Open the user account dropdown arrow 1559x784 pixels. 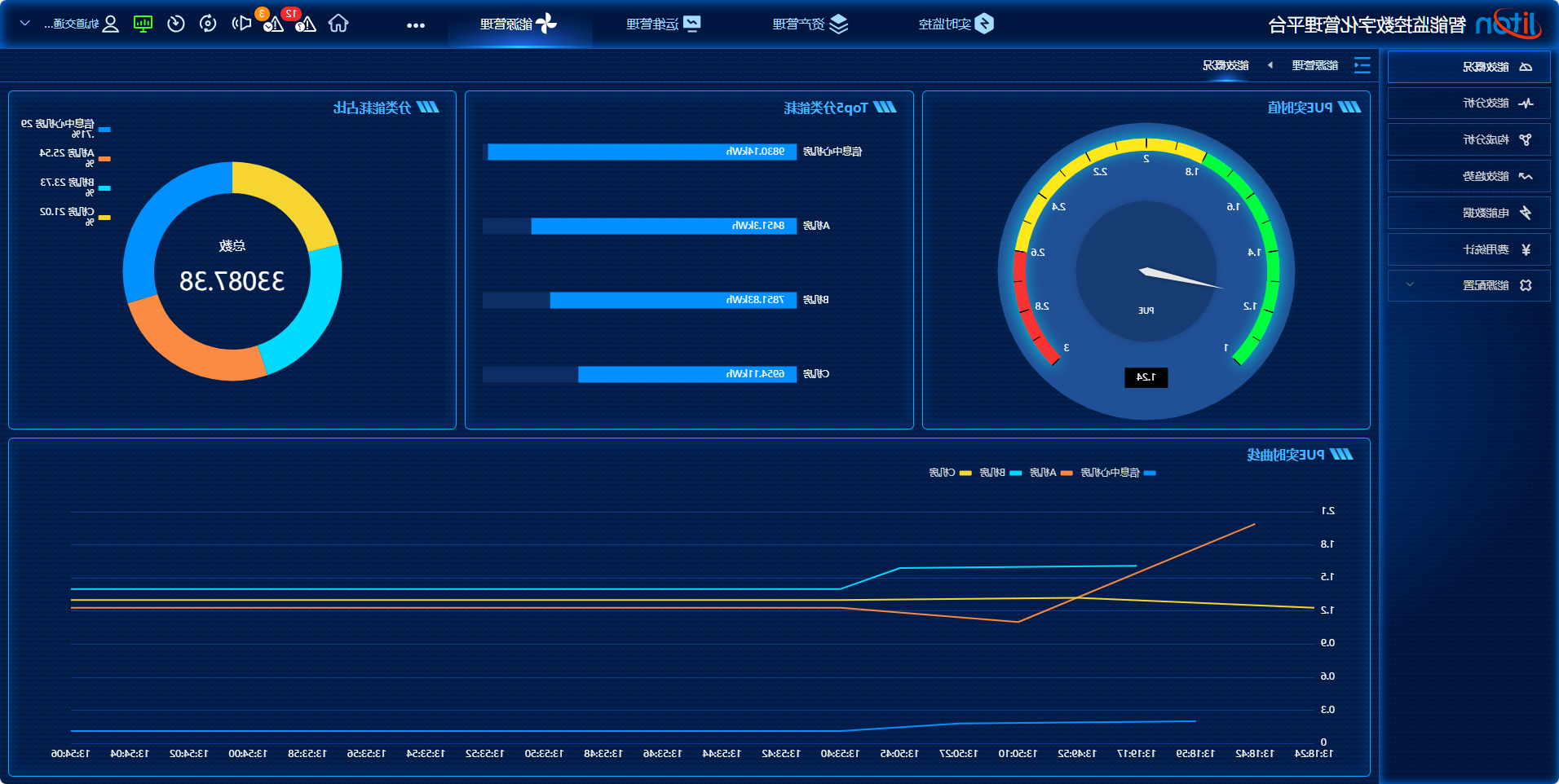(x=25, y=24)
